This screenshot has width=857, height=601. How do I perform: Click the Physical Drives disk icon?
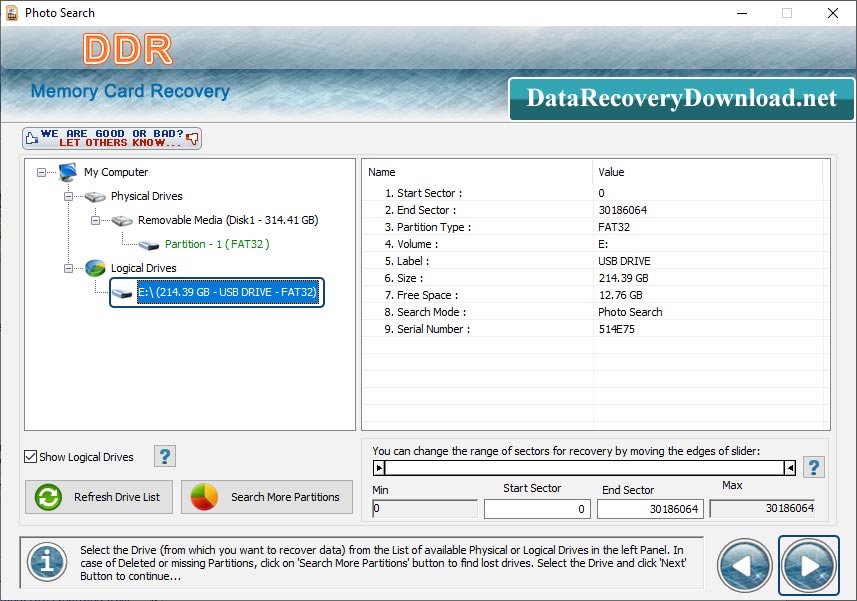point(95,196)
